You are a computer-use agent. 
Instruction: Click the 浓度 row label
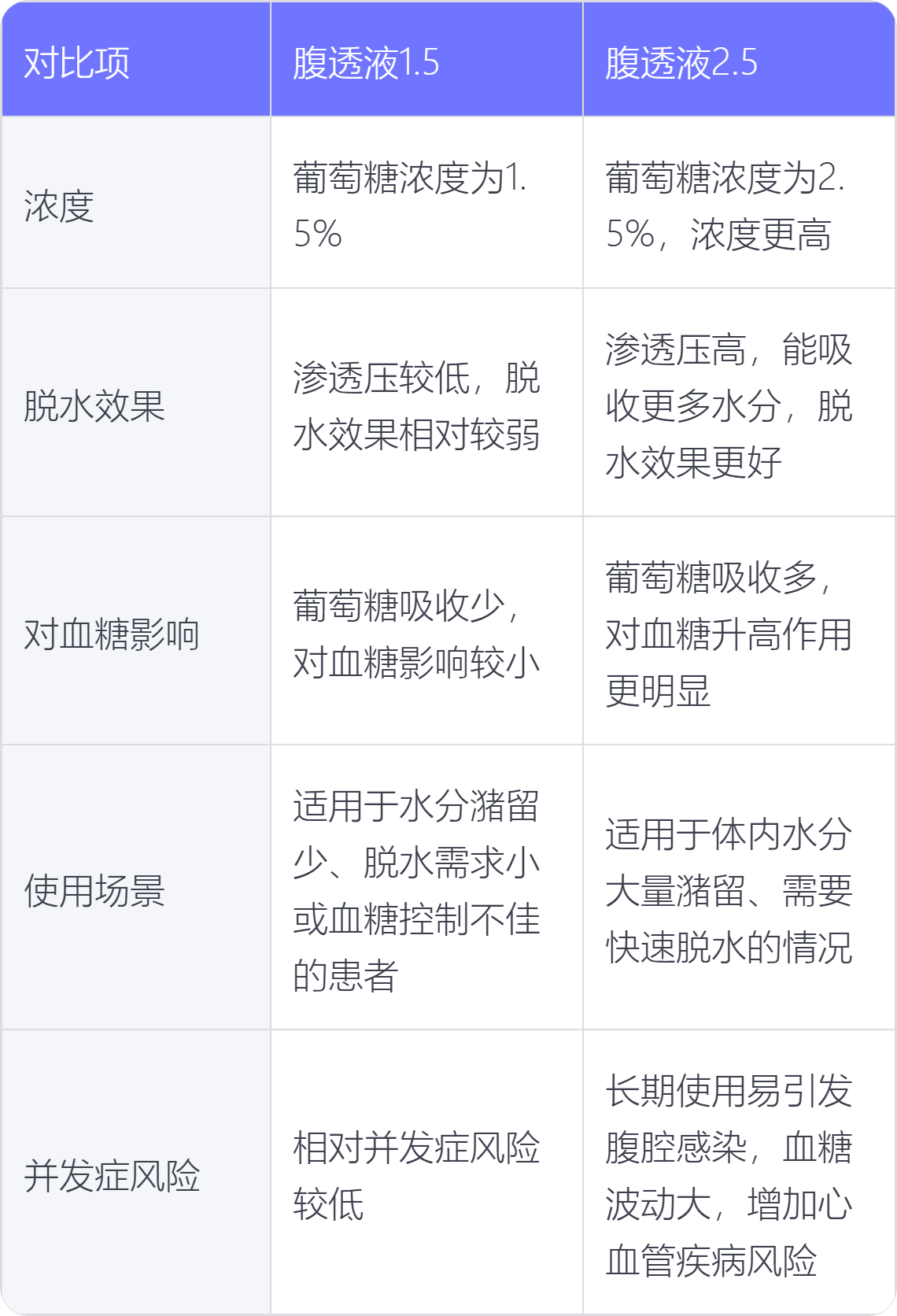coord(136,203)
